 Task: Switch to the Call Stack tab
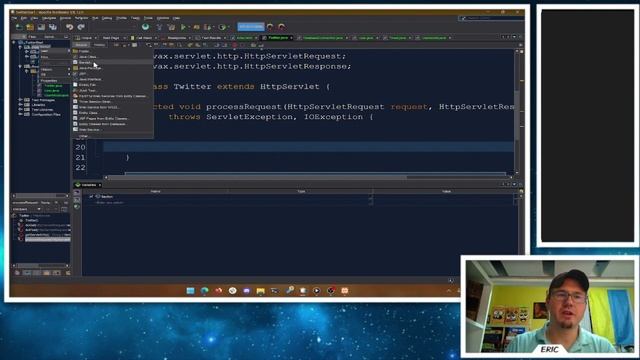[144, 38]
